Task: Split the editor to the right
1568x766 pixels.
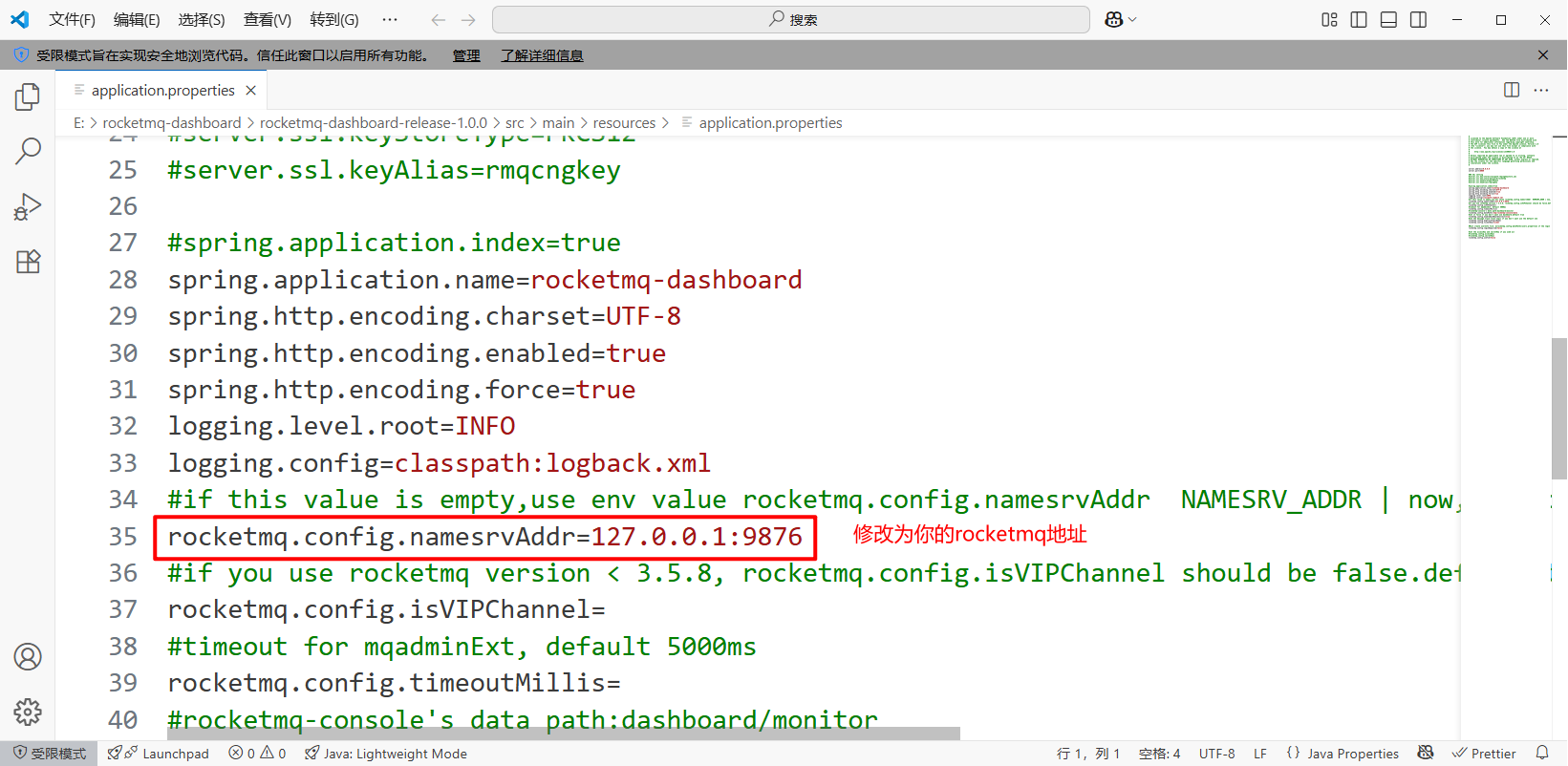Action: click(x=1512, y=90)
